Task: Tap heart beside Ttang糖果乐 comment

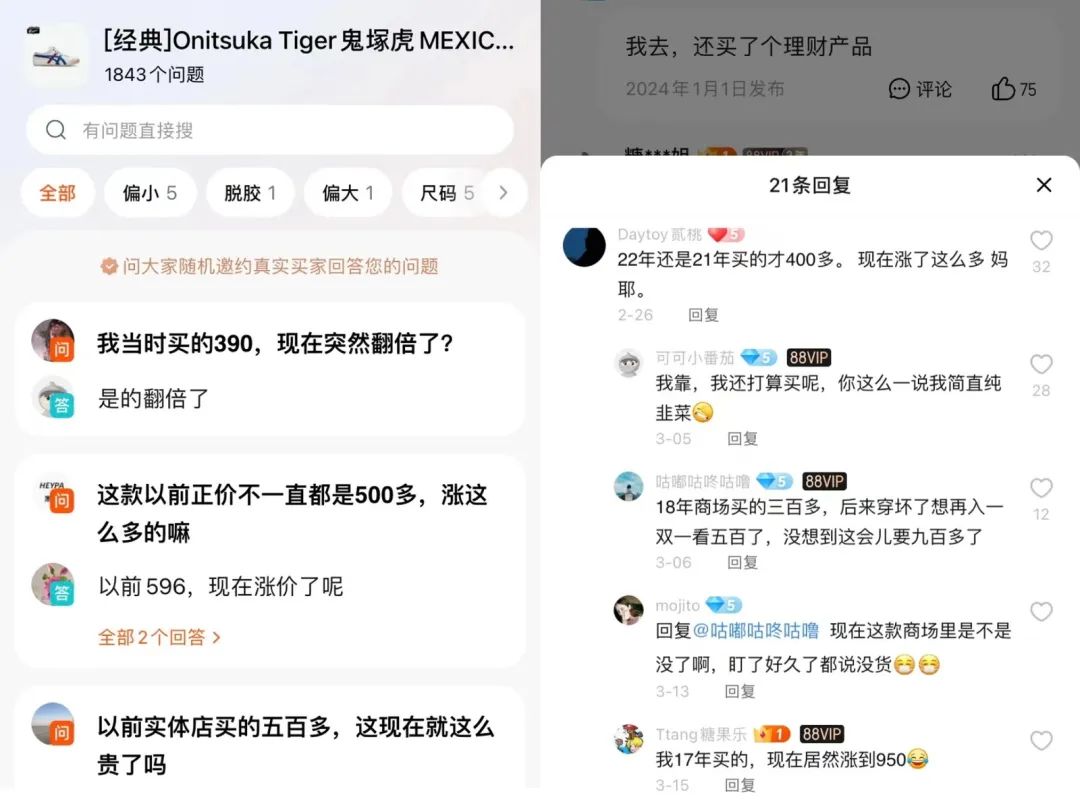Action: pyautogui.click(x=1041, y=740)
